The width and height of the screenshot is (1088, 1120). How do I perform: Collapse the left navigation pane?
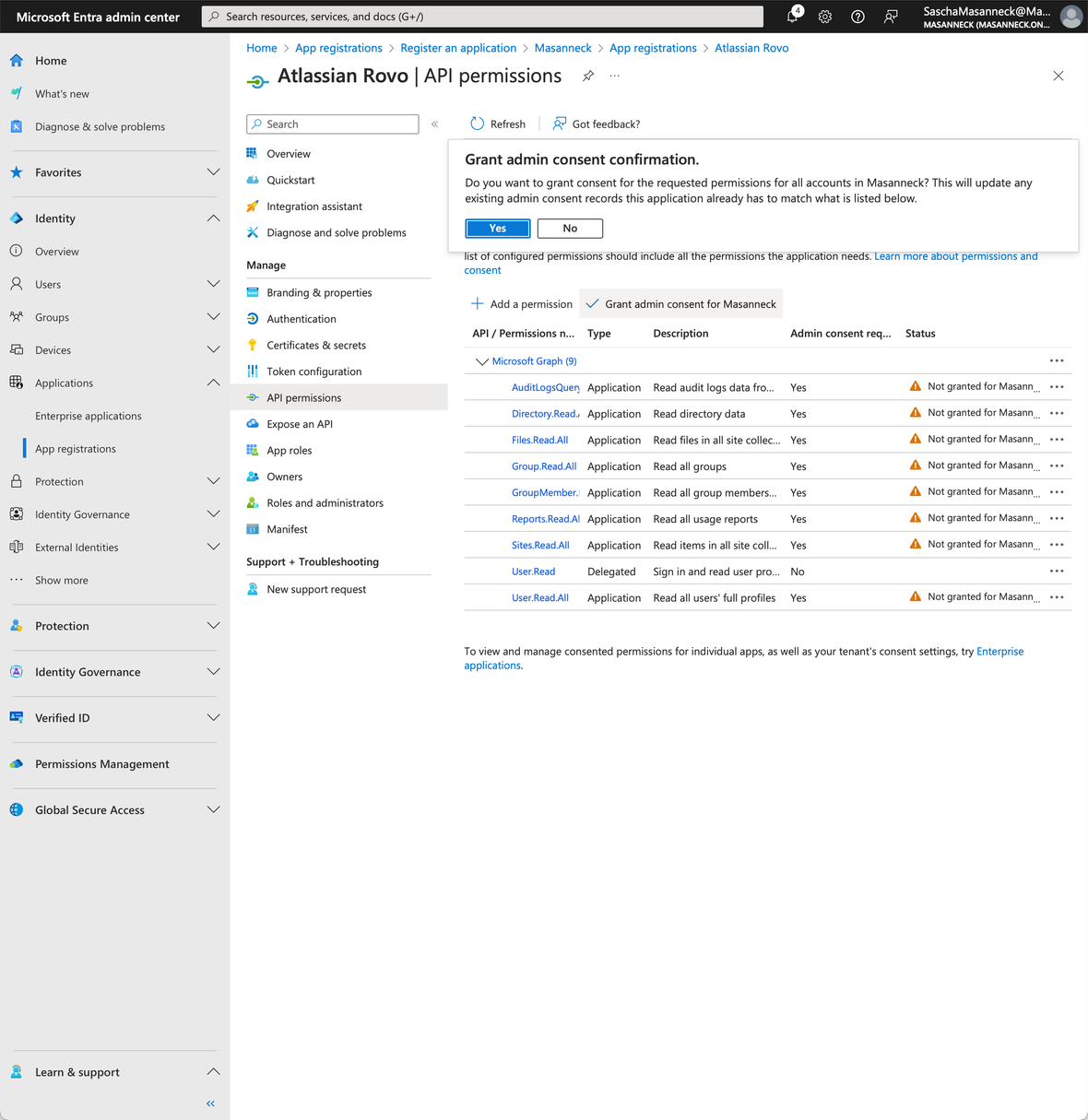coord(209,1103)
